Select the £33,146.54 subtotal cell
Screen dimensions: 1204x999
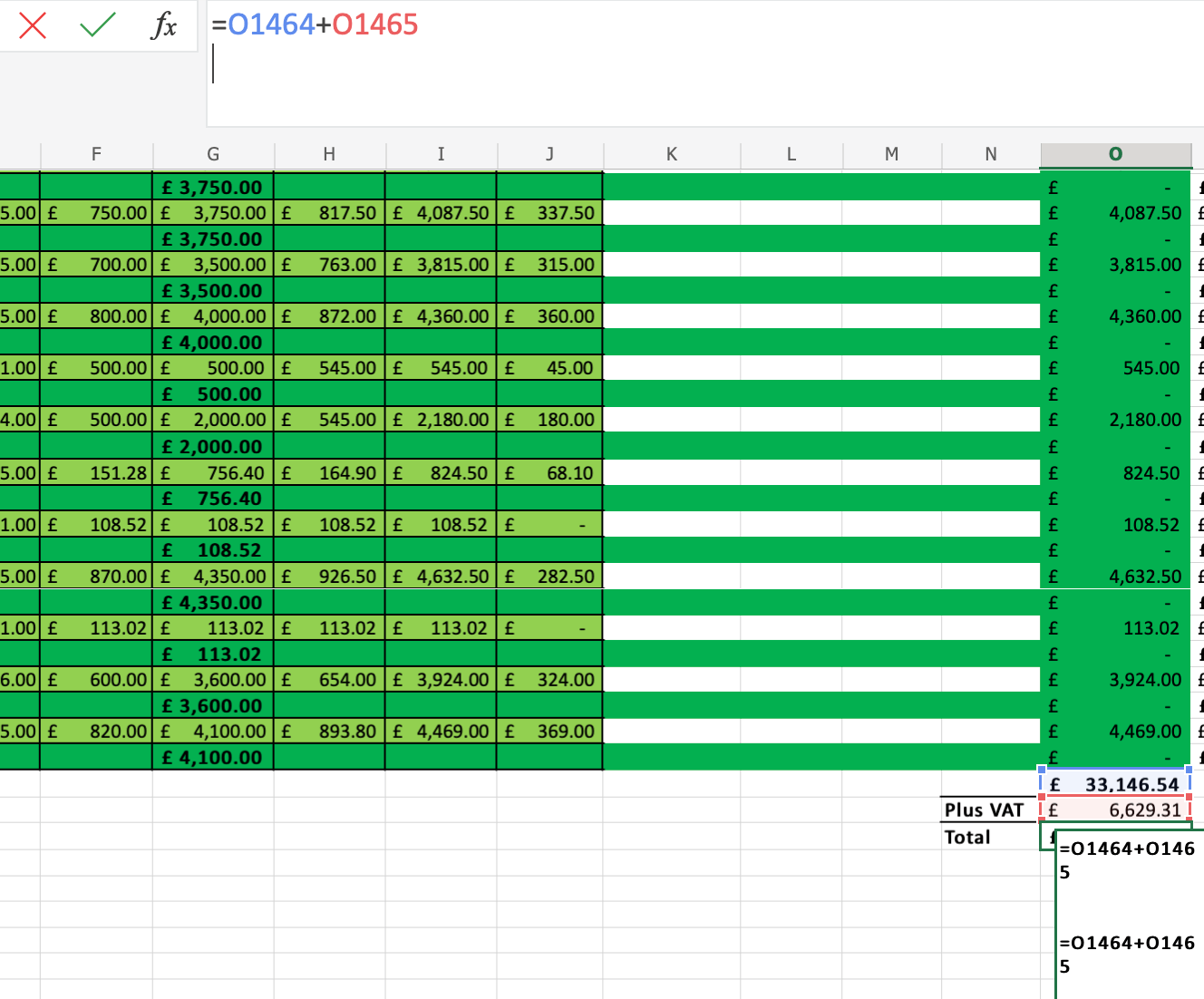click(1115, 783)
